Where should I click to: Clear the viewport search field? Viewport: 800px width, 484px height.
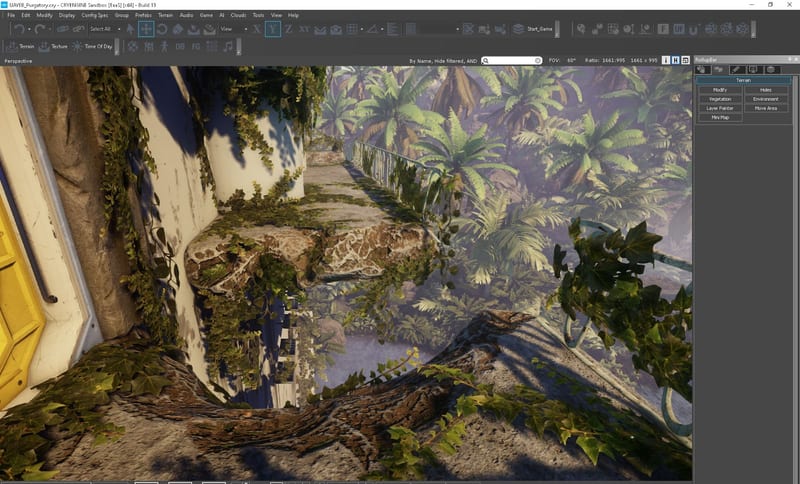pyautogui.click(x=538, y=60)
